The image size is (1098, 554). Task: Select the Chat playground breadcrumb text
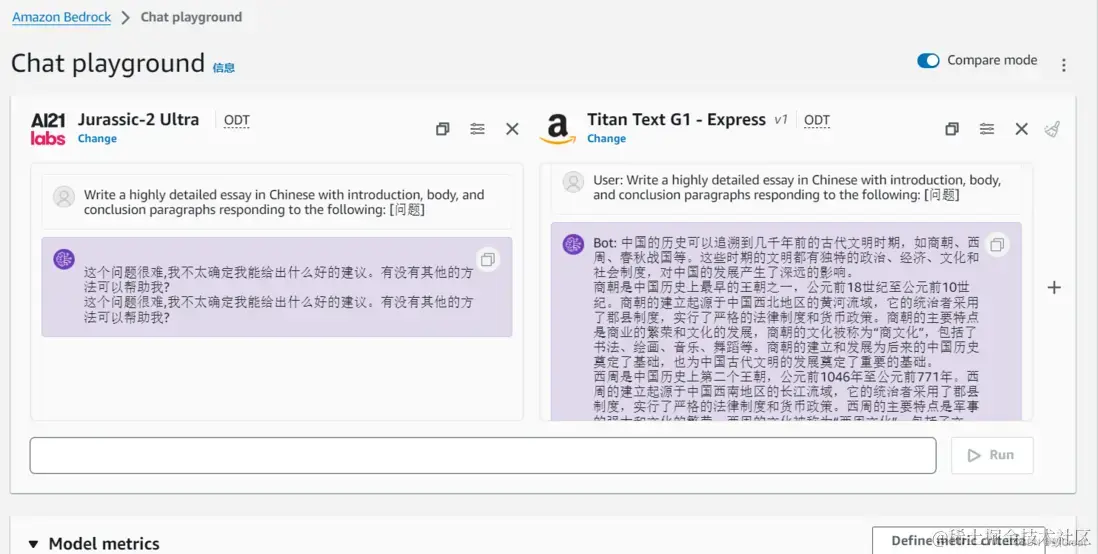click(191, 18)
